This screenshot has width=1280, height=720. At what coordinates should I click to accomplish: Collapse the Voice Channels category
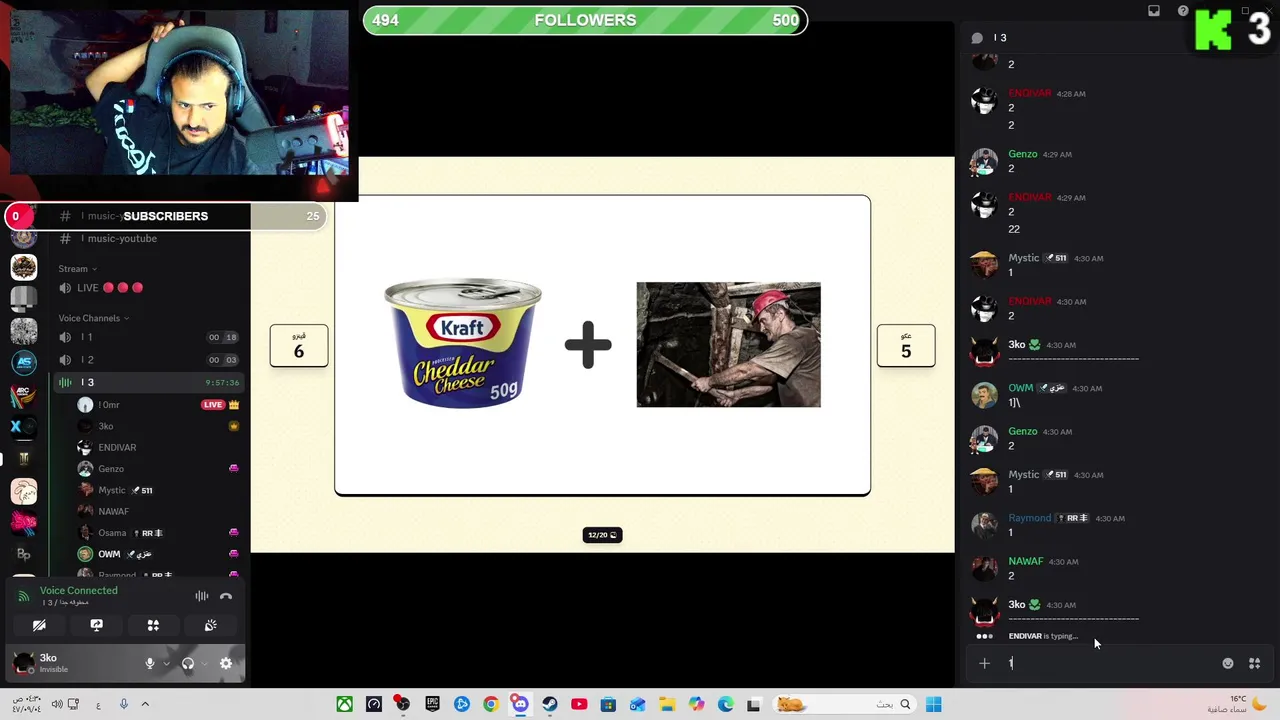pyautogui.click(x=93, y=318)
